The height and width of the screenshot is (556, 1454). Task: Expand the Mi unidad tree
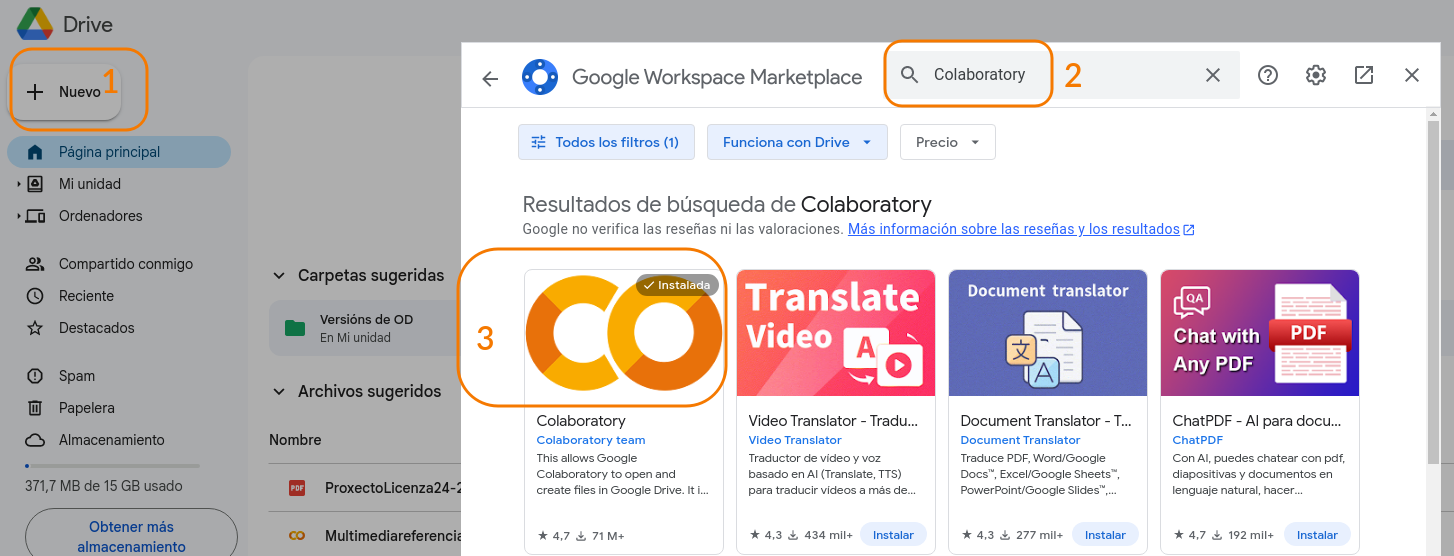(18, 184)
